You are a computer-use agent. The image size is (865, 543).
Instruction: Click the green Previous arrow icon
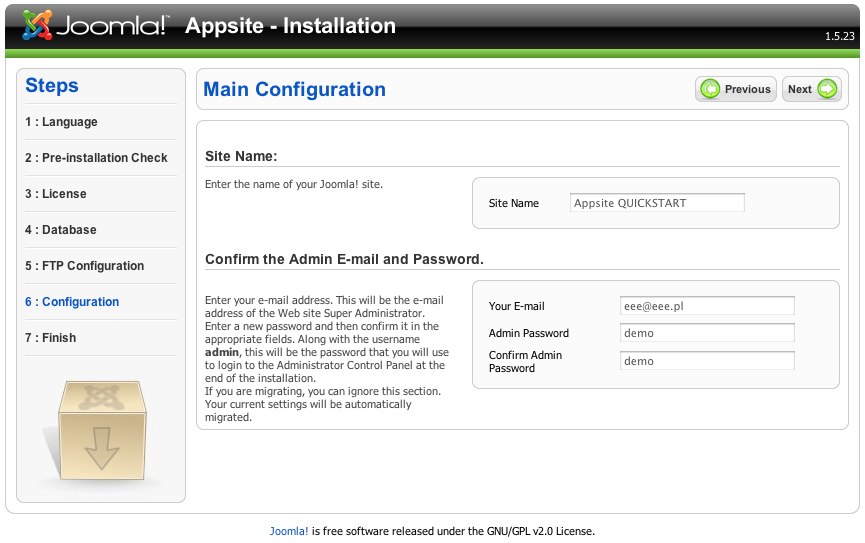[x=710, y=89]
